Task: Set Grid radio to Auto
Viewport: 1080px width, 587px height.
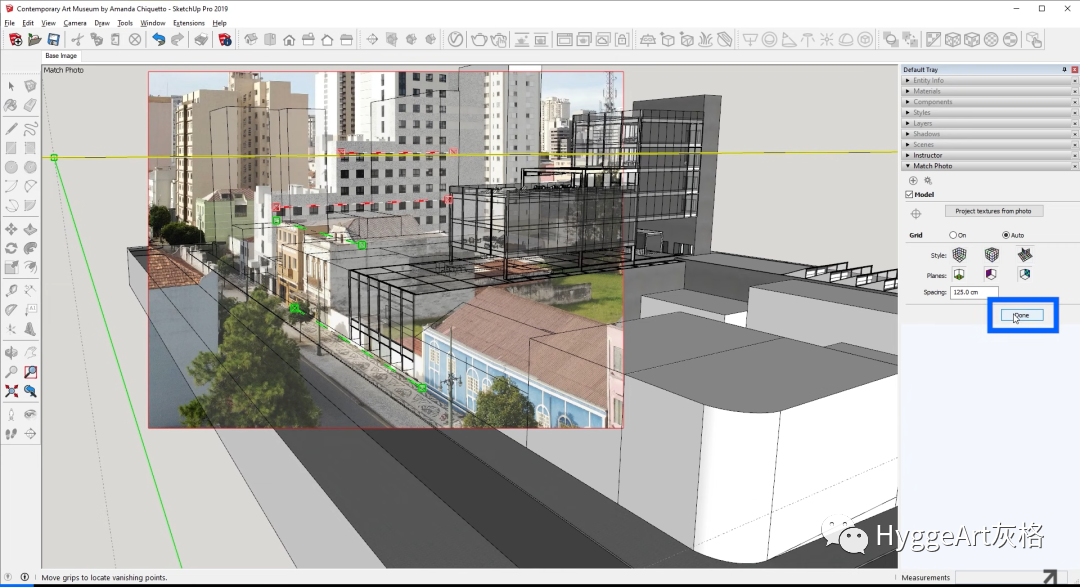Action: tap(1006, 235)
